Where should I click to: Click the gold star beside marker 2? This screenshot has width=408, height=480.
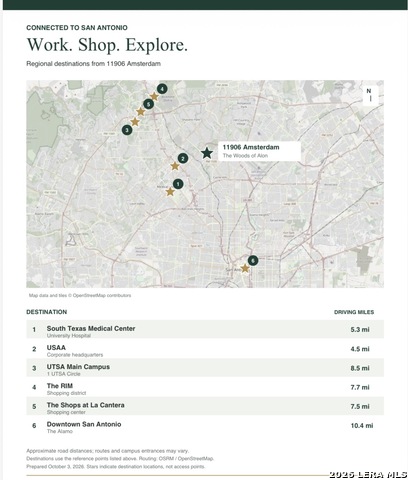(x=175, y=166)
